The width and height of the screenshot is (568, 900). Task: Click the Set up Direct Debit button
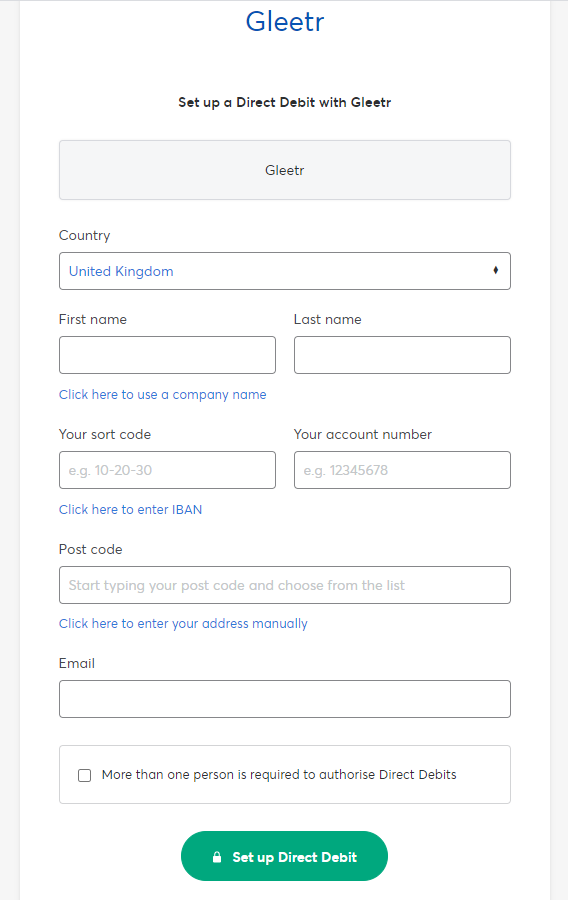[x=285, y=856]
